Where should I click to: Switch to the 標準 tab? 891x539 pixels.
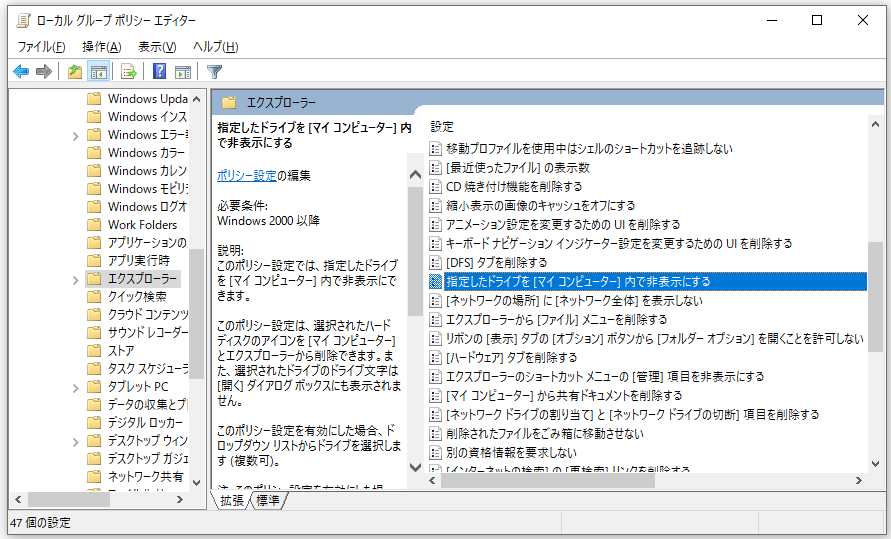(268, 500)
